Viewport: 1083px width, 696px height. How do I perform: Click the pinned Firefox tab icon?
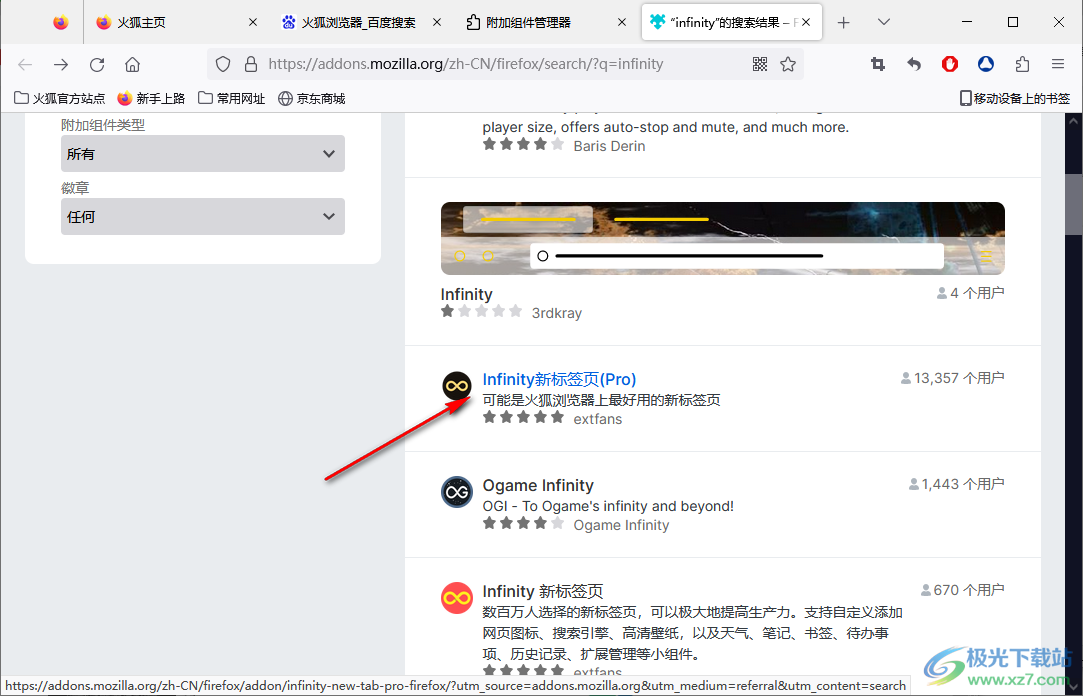coord(61,23)
